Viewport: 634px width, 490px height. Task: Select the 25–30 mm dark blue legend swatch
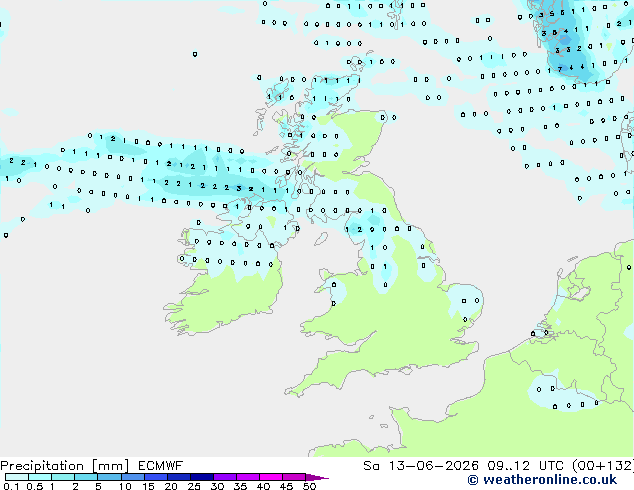click(x=201, y=477)
